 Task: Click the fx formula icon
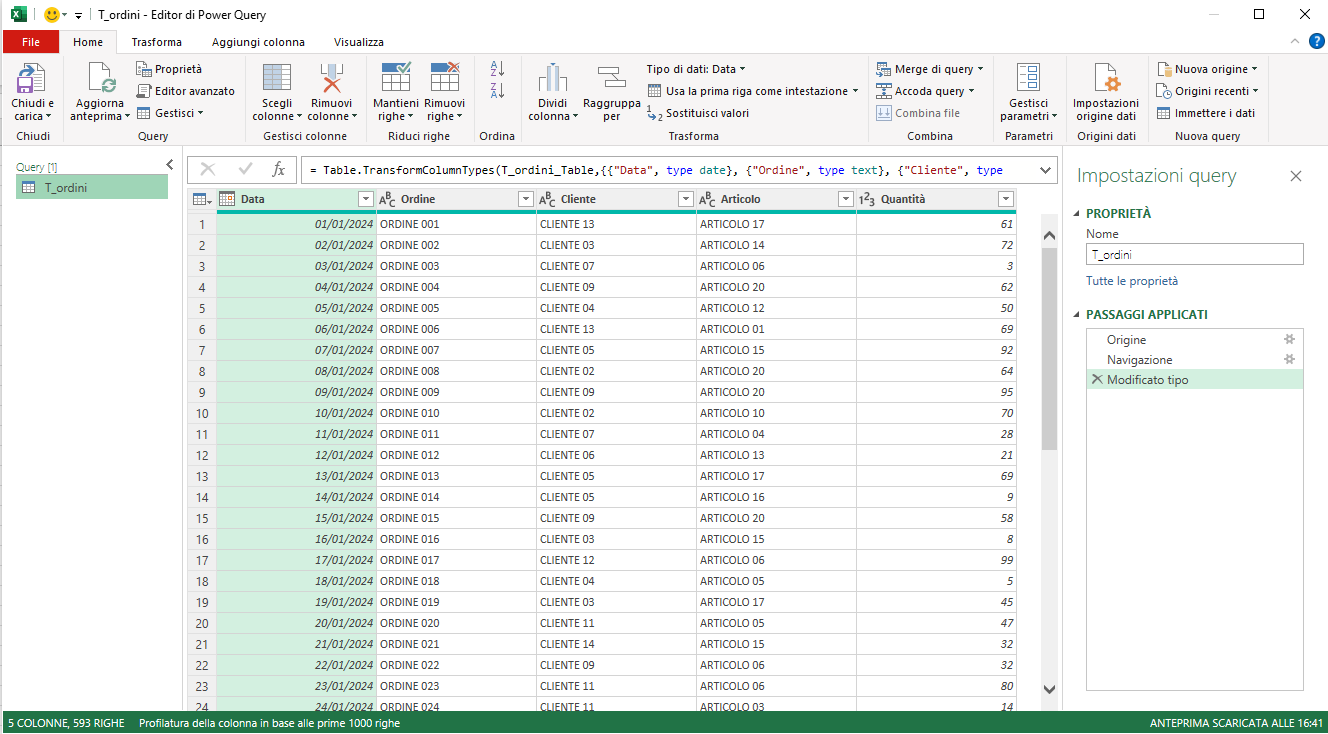[x=279, y=170]
